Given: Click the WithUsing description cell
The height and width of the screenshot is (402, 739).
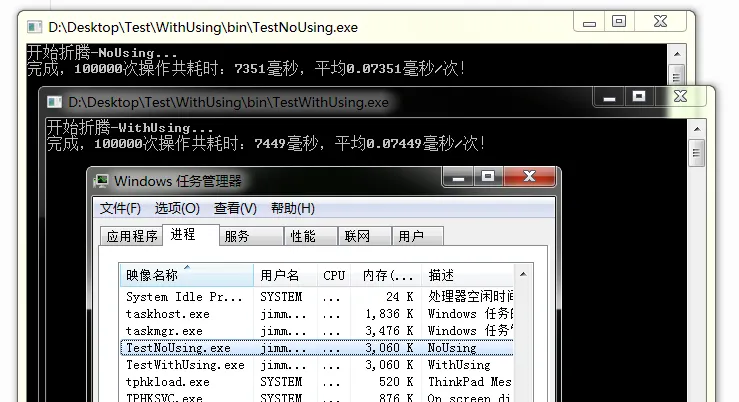Looking at the screenshot, I should click(459, 365).
